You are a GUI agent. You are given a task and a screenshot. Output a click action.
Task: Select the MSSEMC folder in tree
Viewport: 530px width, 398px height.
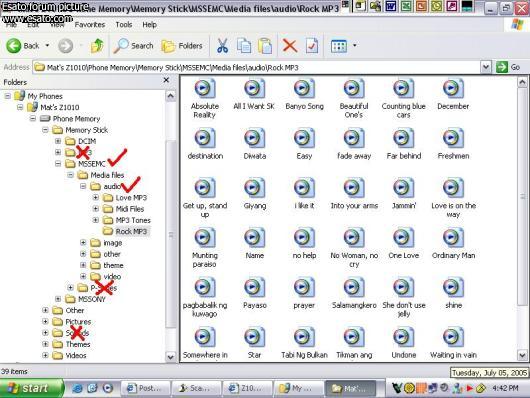click(91, 164)
